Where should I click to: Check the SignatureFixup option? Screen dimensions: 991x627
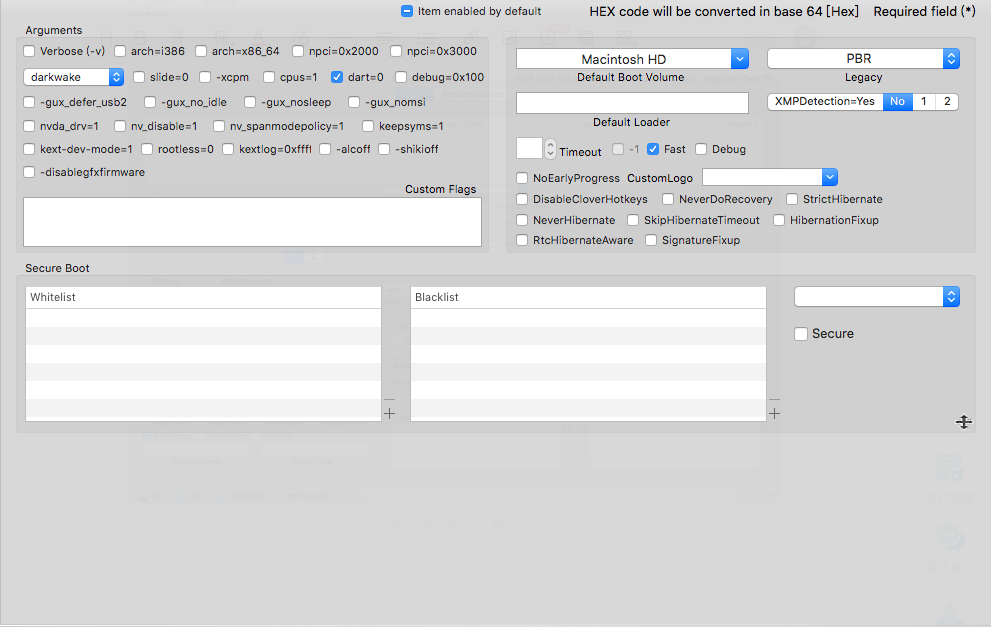pyautogui.click(x=651, y=240)
